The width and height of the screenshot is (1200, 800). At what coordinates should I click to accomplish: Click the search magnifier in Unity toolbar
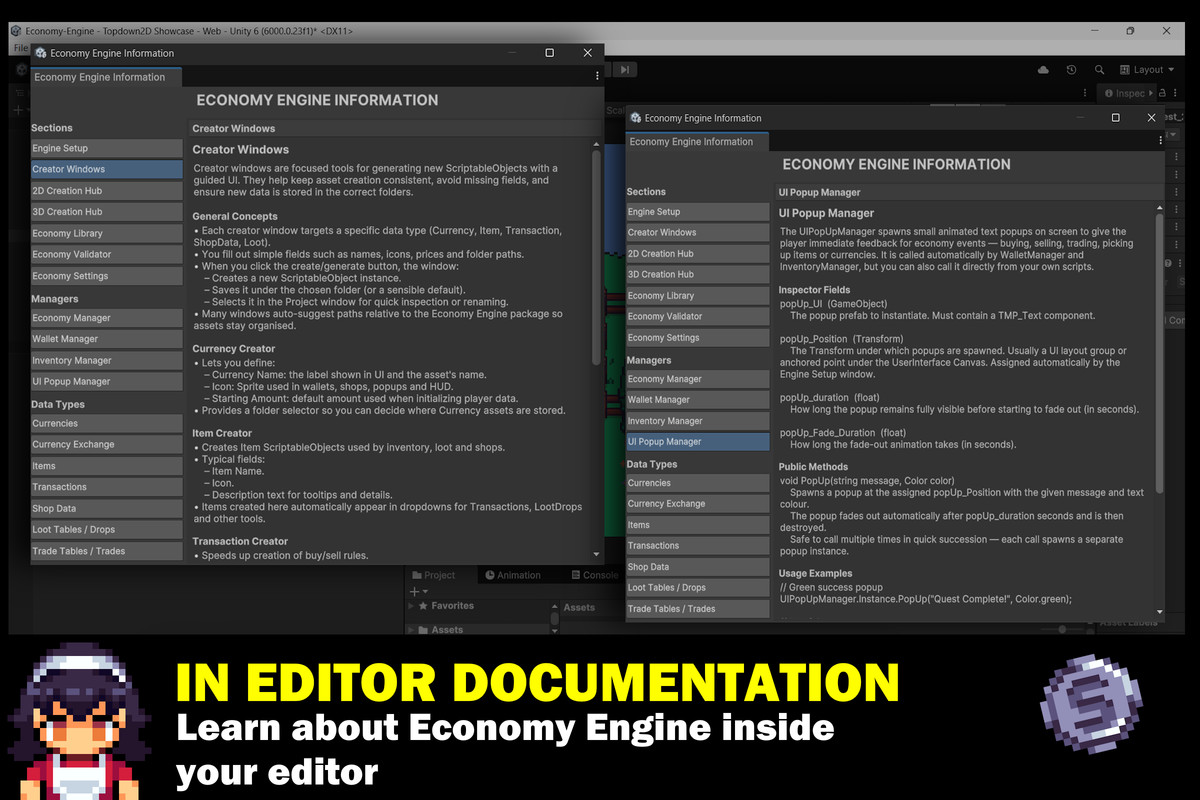pos(1099,70)
